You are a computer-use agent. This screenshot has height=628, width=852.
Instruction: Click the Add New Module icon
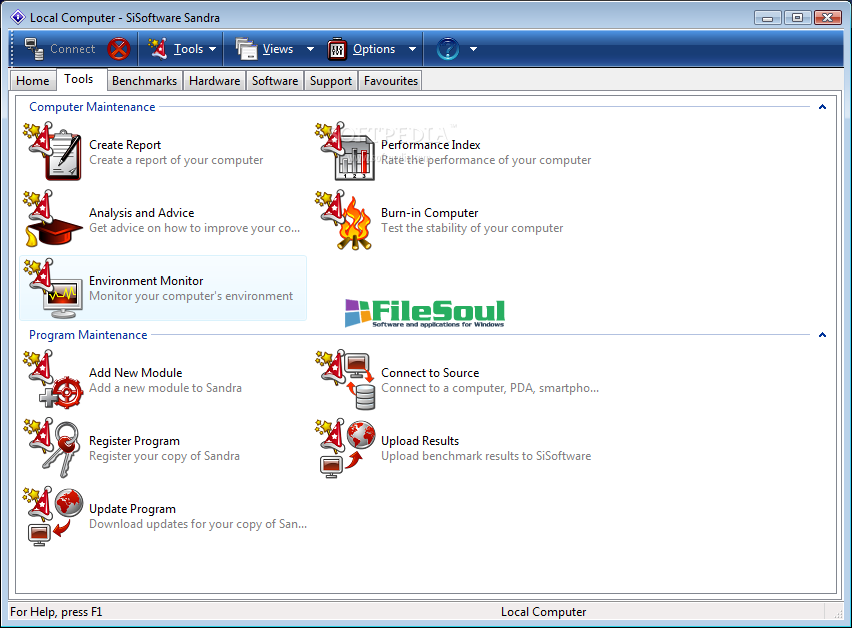click(52, 380)
